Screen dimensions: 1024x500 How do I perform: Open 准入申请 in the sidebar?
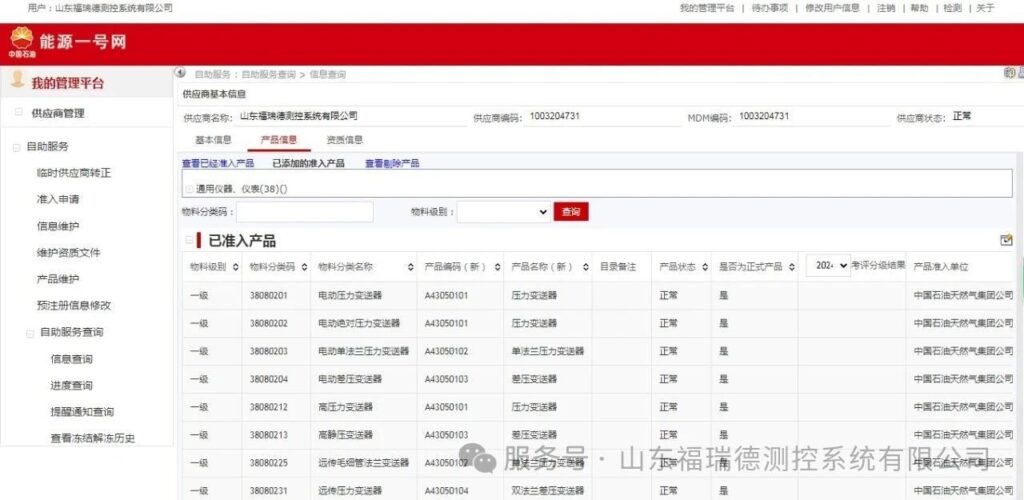[58, 200]
